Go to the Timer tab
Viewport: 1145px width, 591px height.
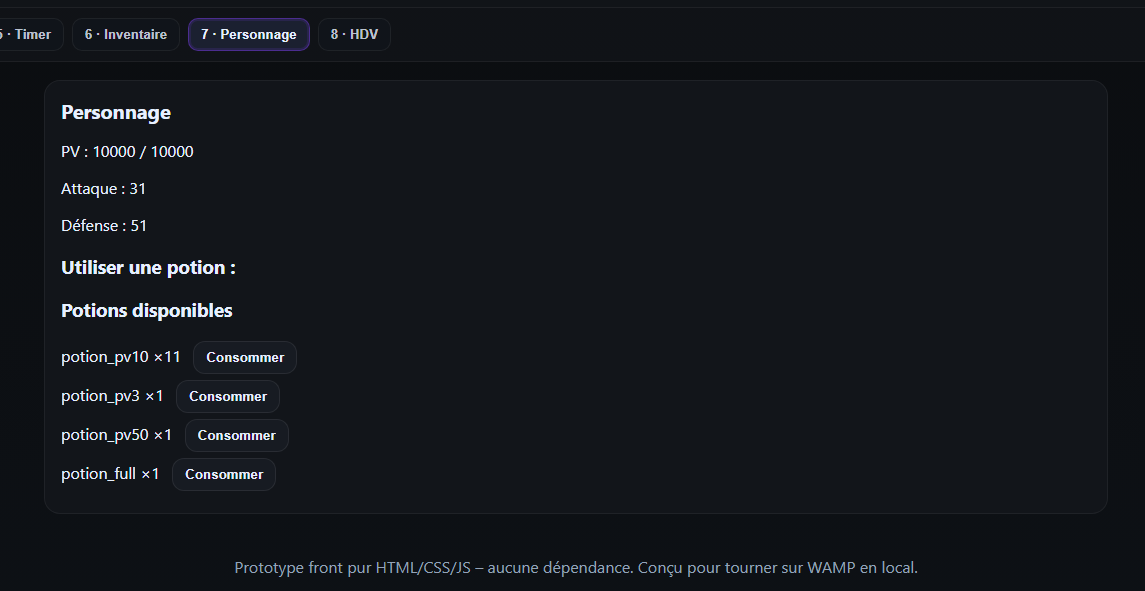(28, 34)
